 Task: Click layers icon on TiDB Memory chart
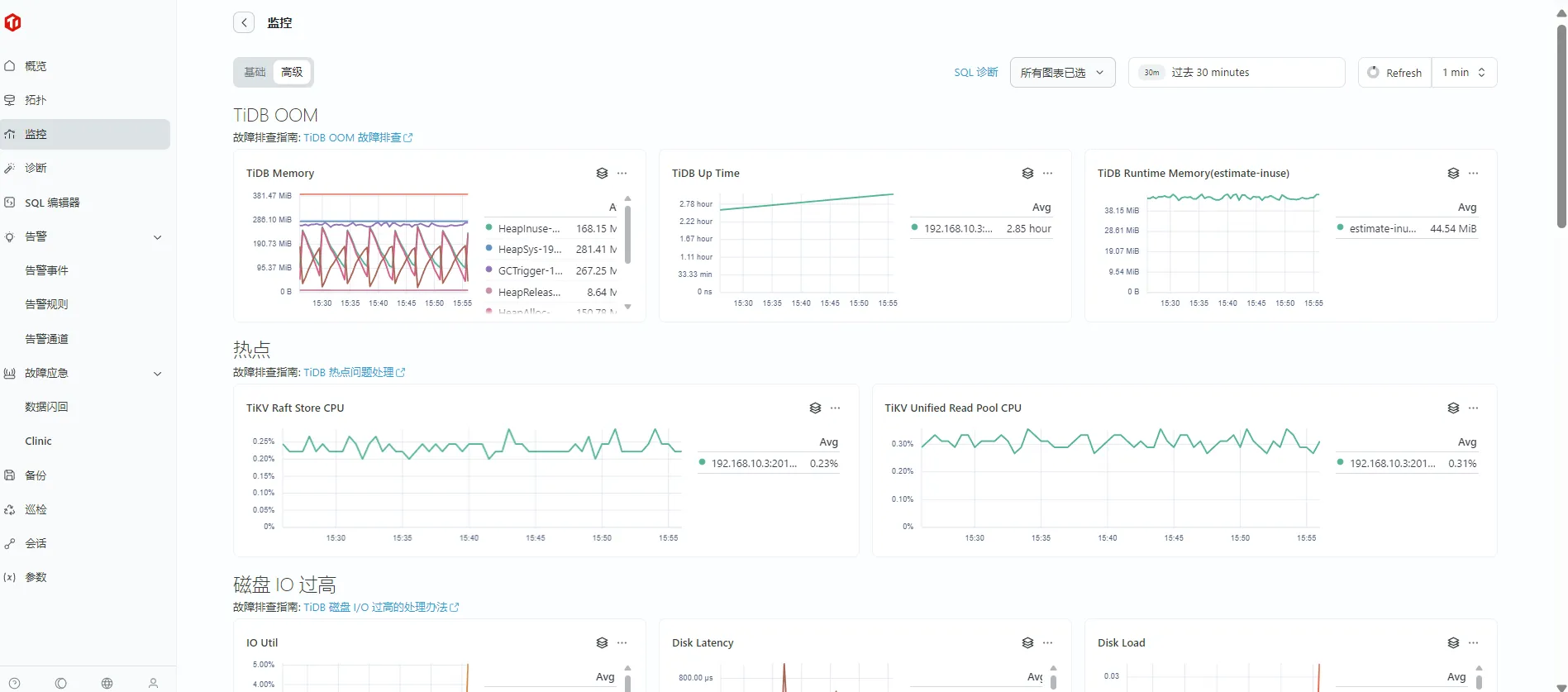[602, 173]
